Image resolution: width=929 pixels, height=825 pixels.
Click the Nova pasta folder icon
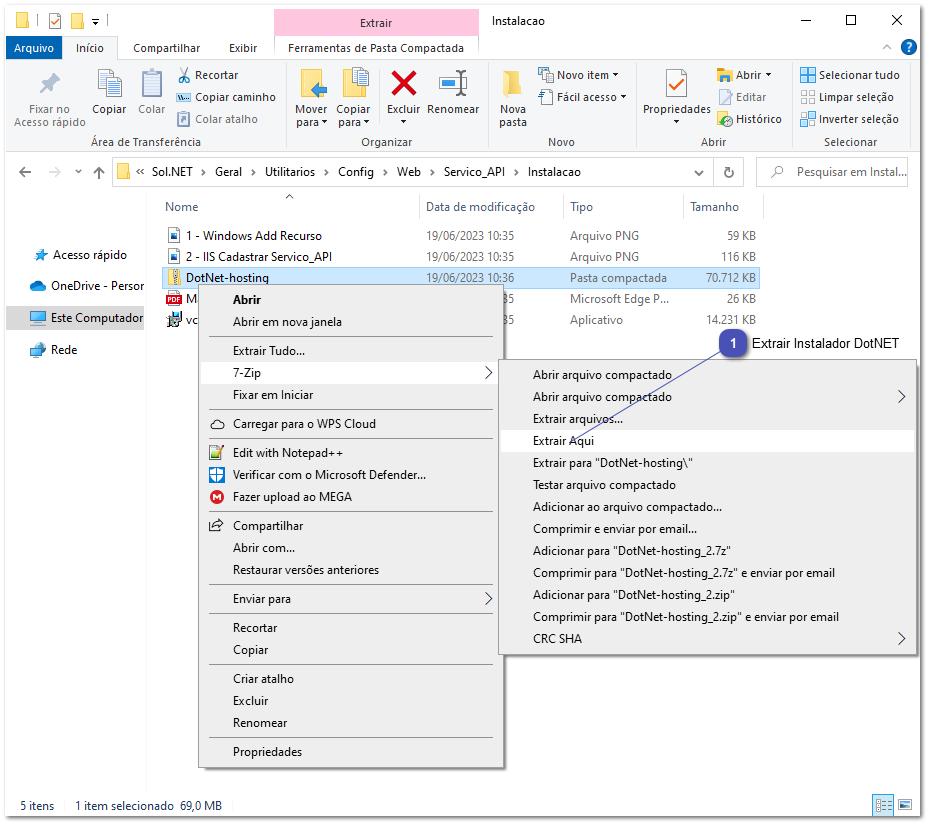(x=513, y=84)
